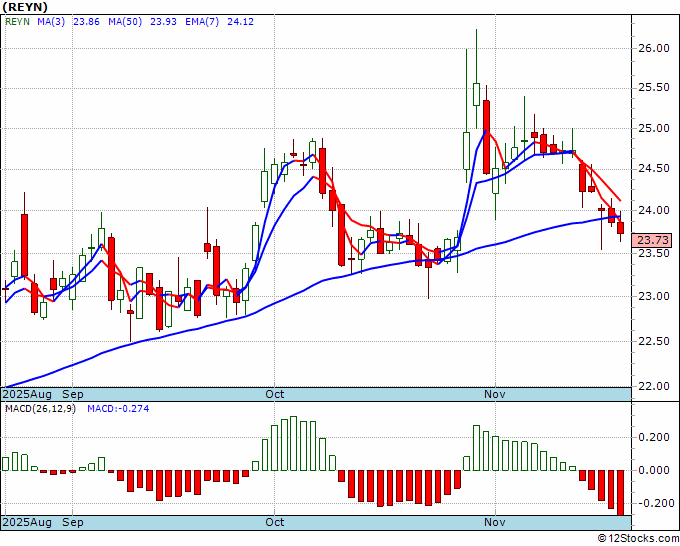Image resolution: width=680 pixels, height=546 pixels.
Task: Click the EMA(7) legend label
Action: pyautogui.click(x=202, y=22)
